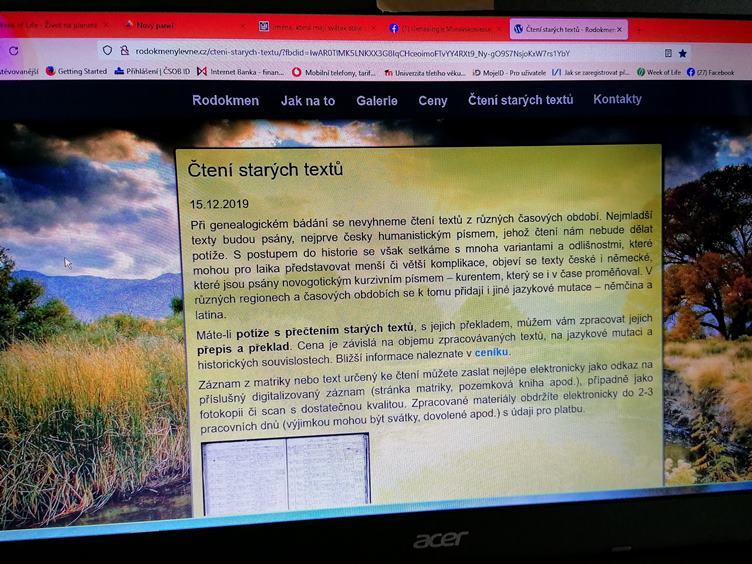Click the shield tracking protection icon

click(107, 50)
